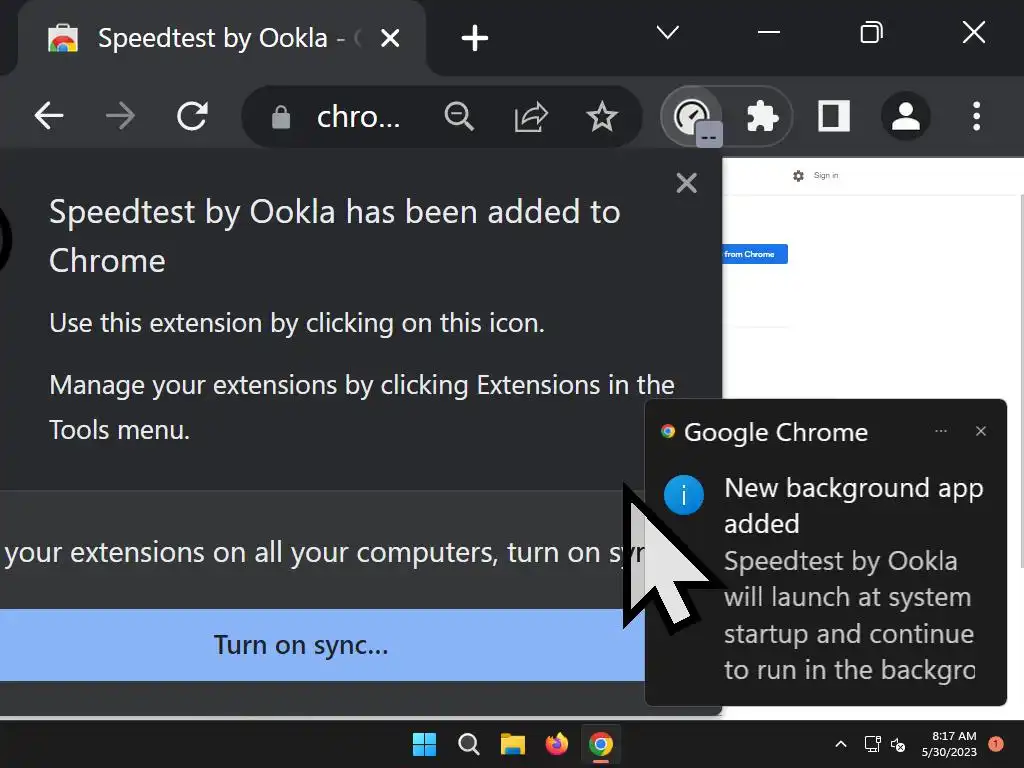Go forward to next page
The height and width of the screenshot is (768, 1024).
(x=120, y=116)
